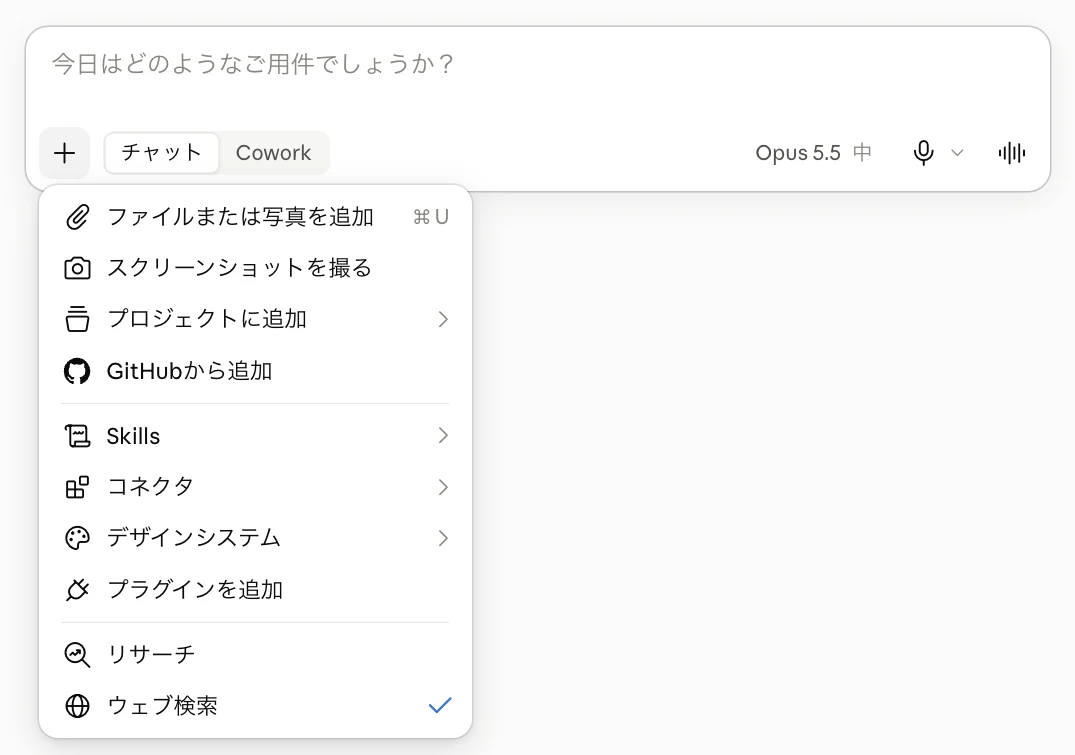
Task: Click the リサーチ magnifier icon
Action: 77,655
